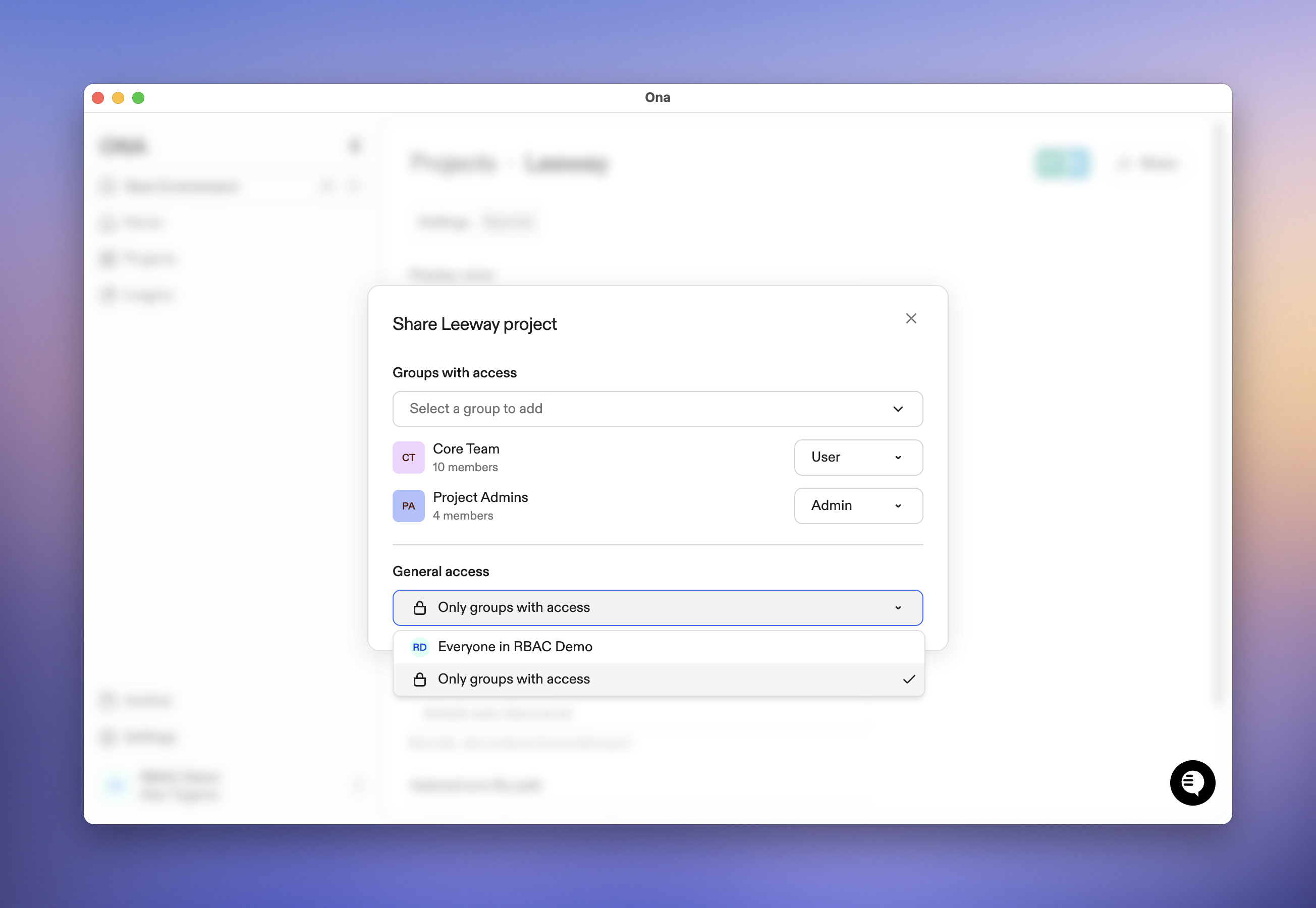Click the Project Admins group name

tap(480, 497)
